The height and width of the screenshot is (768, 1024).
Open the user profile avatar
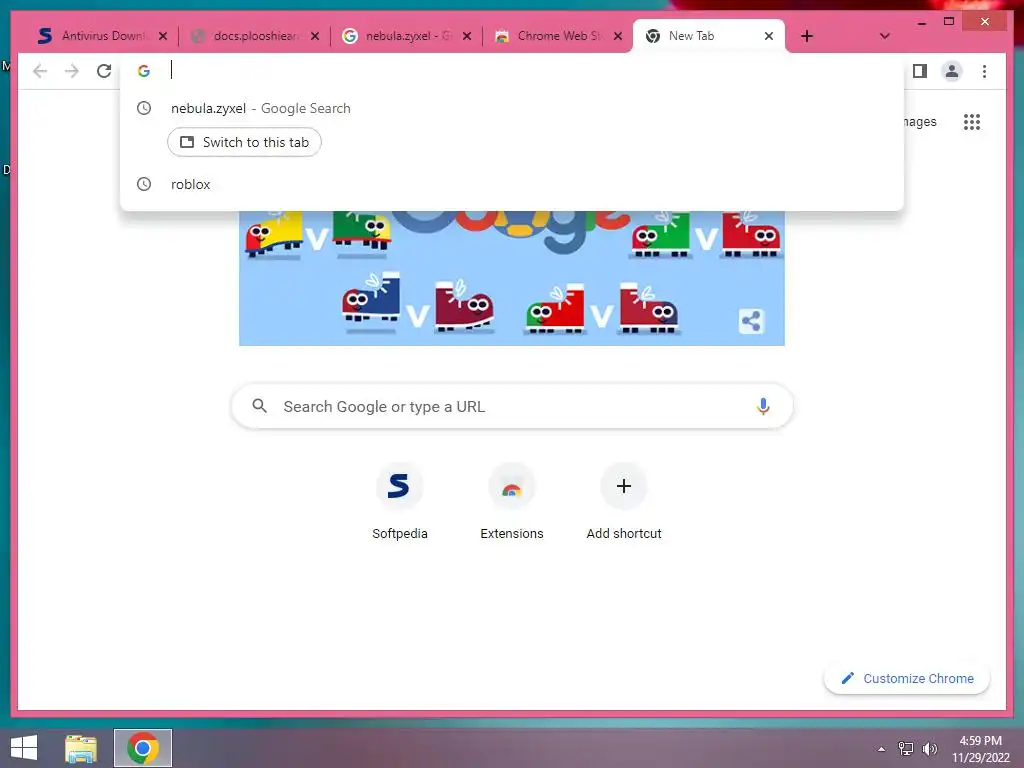point(952,71)
